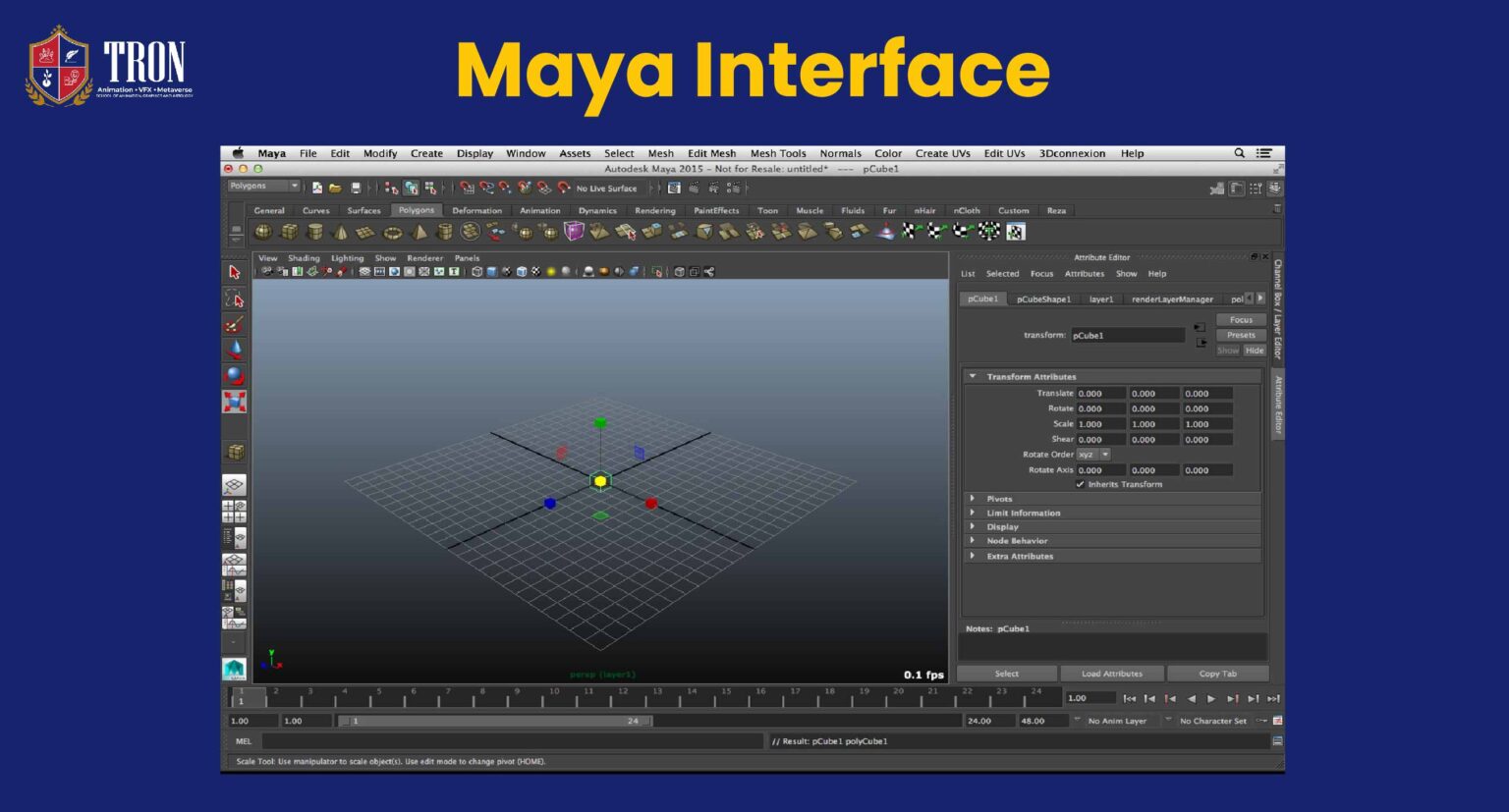
Task: Enable Snap to Grids magnet in status line
Action: [467, 188]
